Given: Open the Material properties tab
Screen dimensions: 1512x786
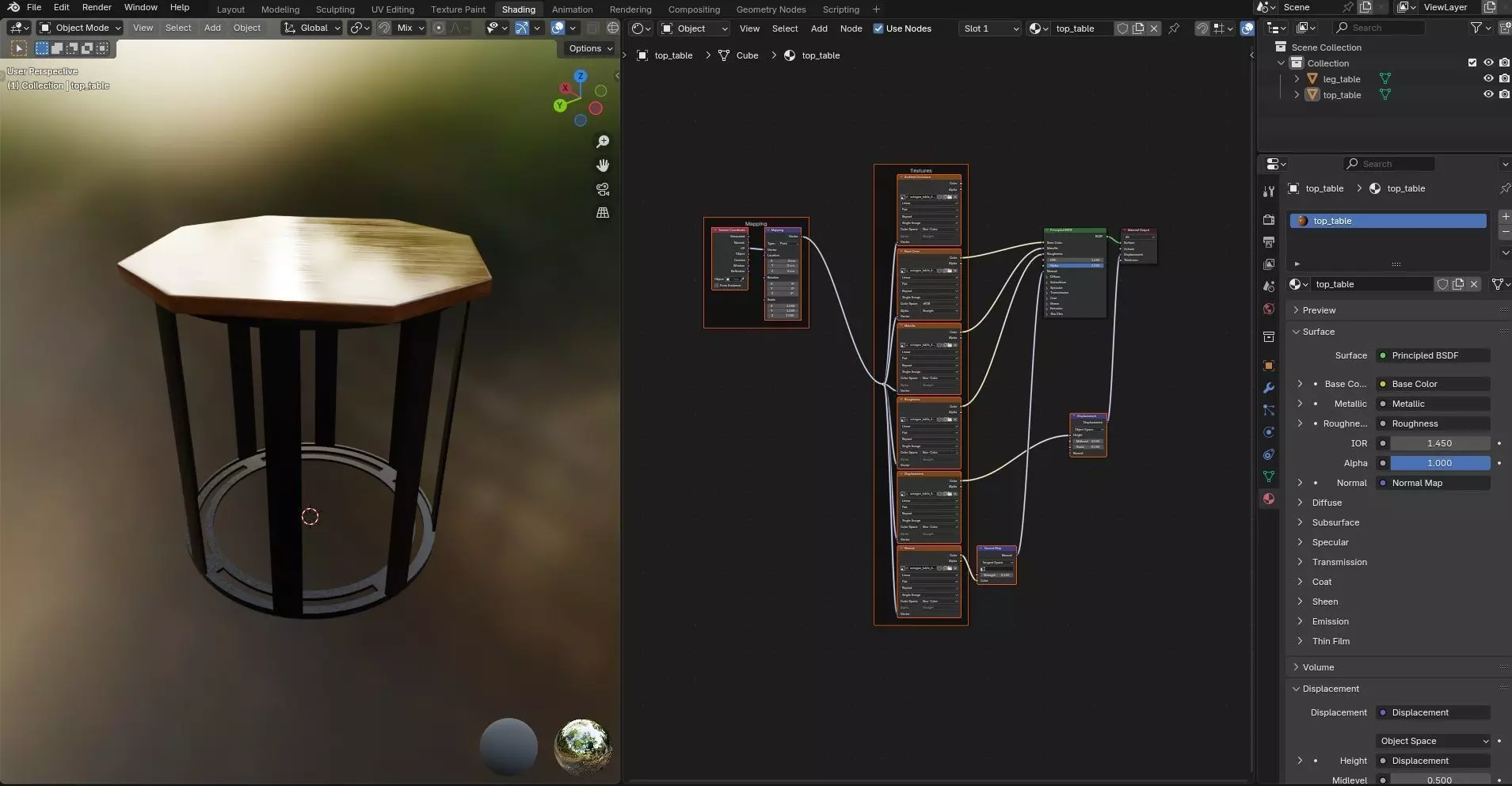Looking at the screenshot, I should coord(1269,499).
